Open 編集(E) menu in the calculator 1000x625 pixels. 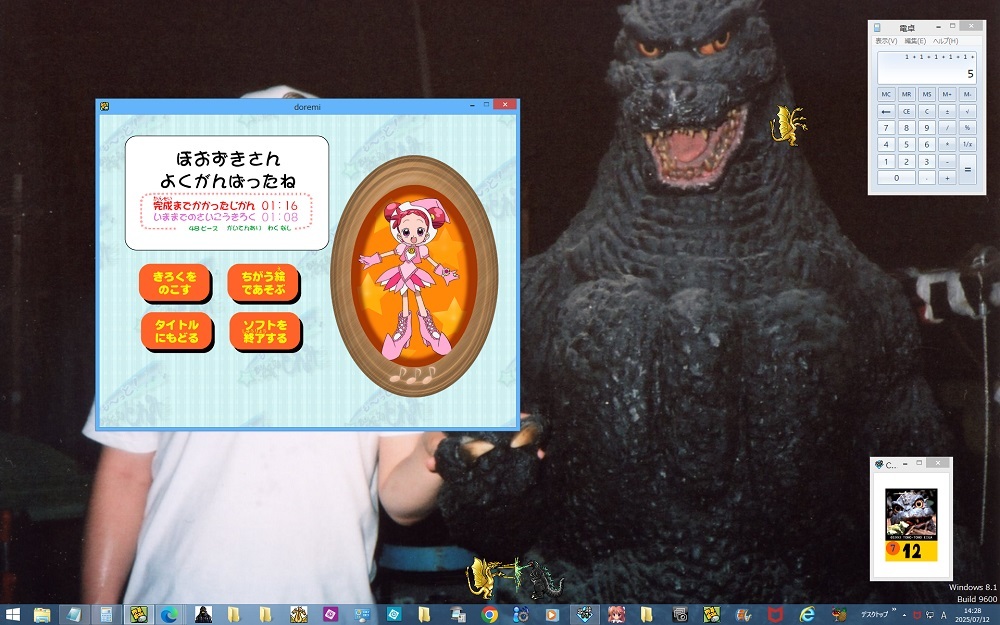915,41
